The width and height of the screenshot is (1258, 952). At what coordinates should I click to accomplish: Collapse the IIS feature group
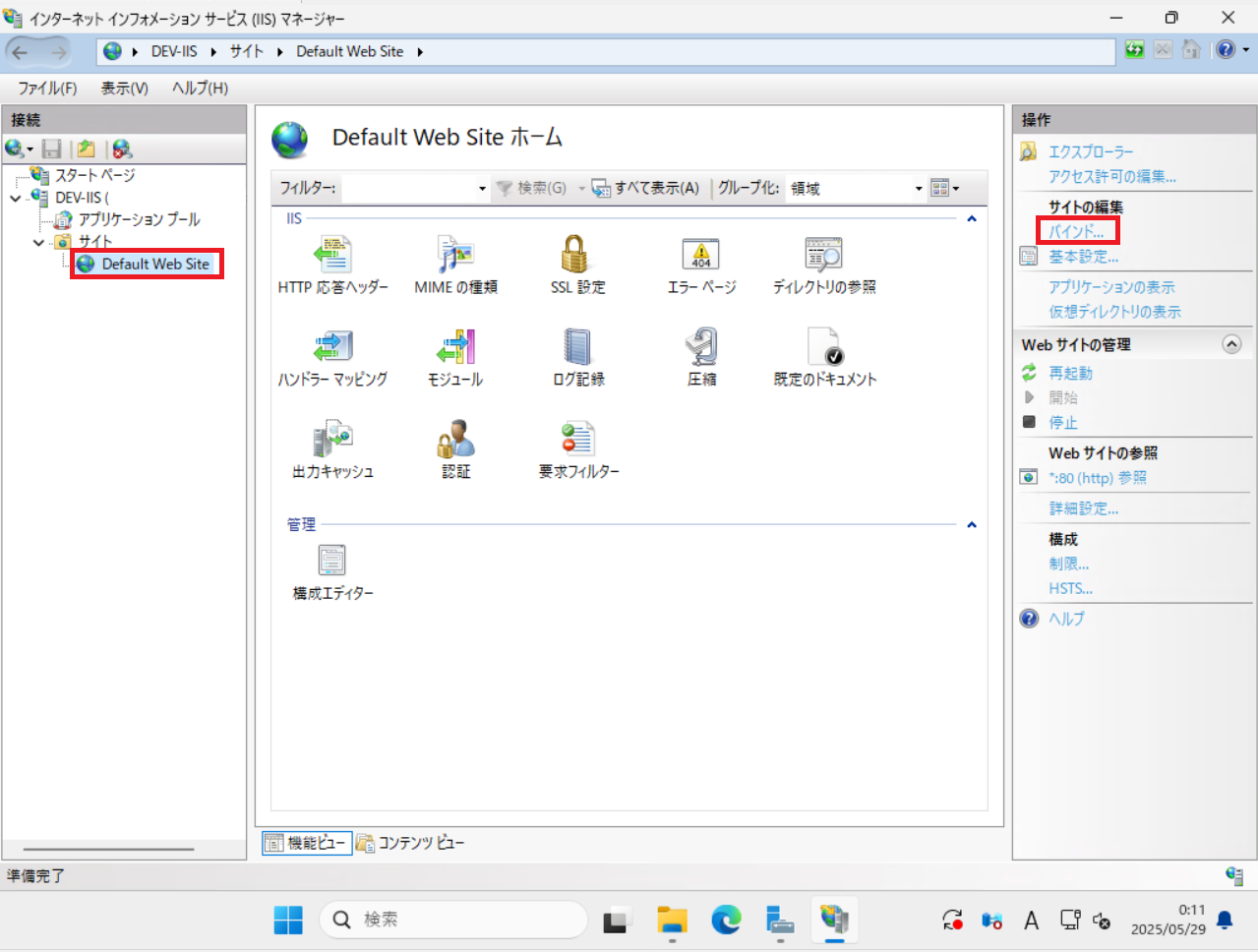[x=972, y=218]
